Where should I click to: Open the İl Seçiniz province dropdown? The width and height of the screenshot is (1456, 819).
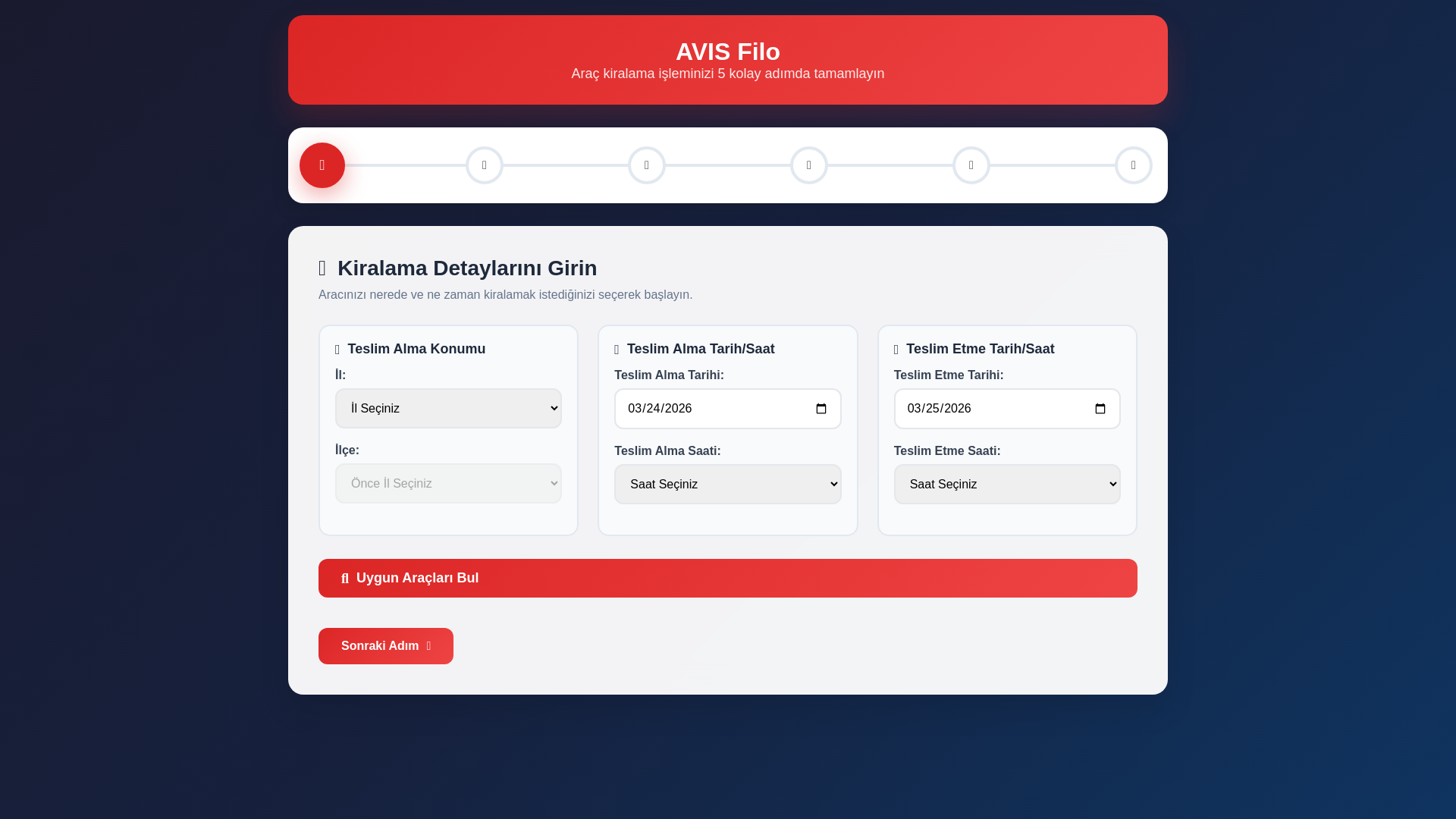[x=448, y=409]
